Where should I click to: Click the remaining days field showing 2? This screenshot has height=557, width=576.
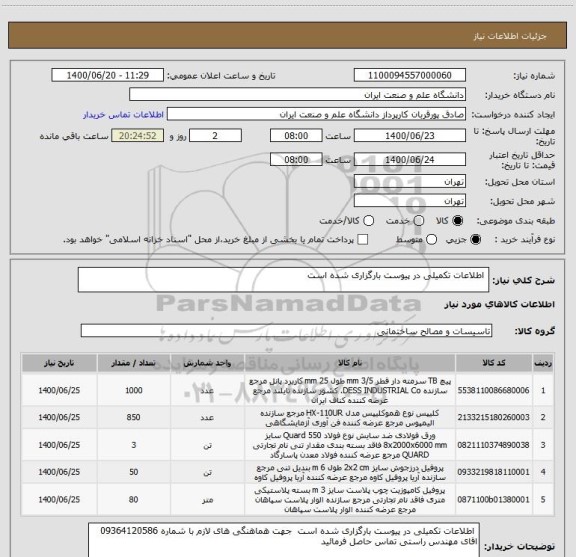click(215, 136)
